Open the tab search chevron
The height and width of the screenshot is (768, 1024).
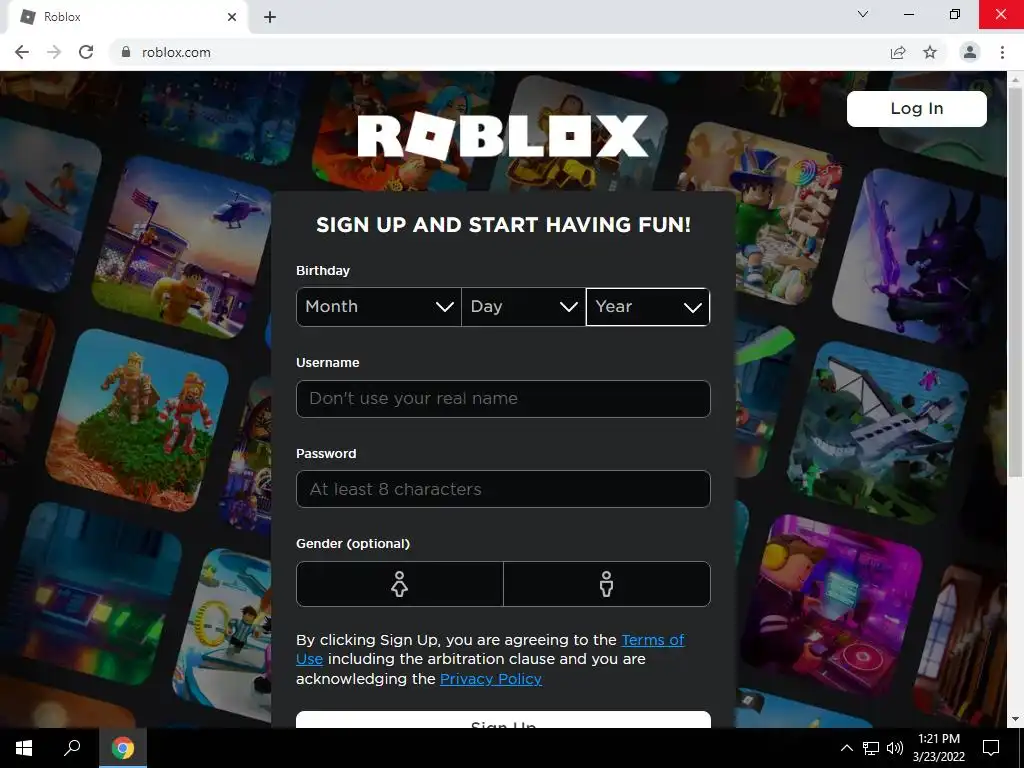coord(863,14)
